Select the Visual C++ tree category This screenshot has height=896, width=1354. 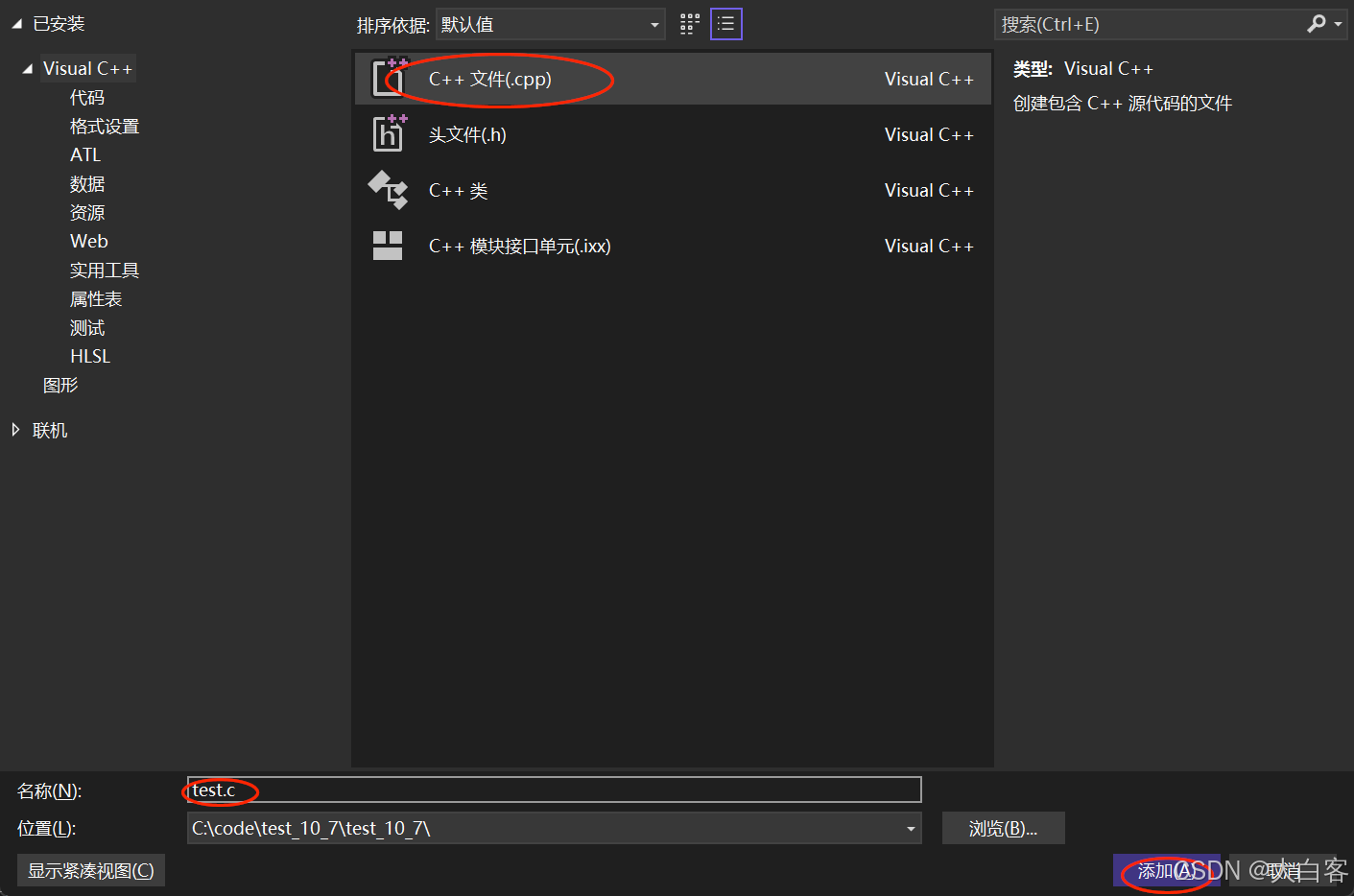87,69
